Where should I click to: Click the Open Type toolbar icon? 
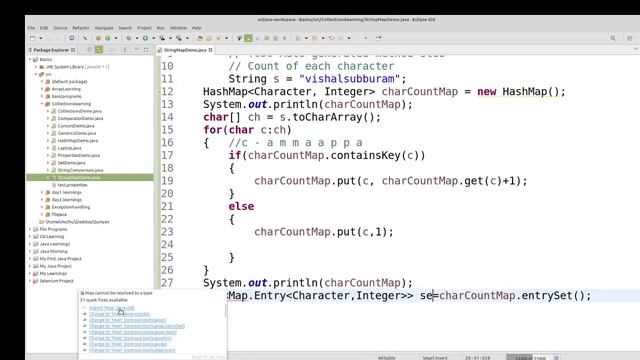point(200,38)
